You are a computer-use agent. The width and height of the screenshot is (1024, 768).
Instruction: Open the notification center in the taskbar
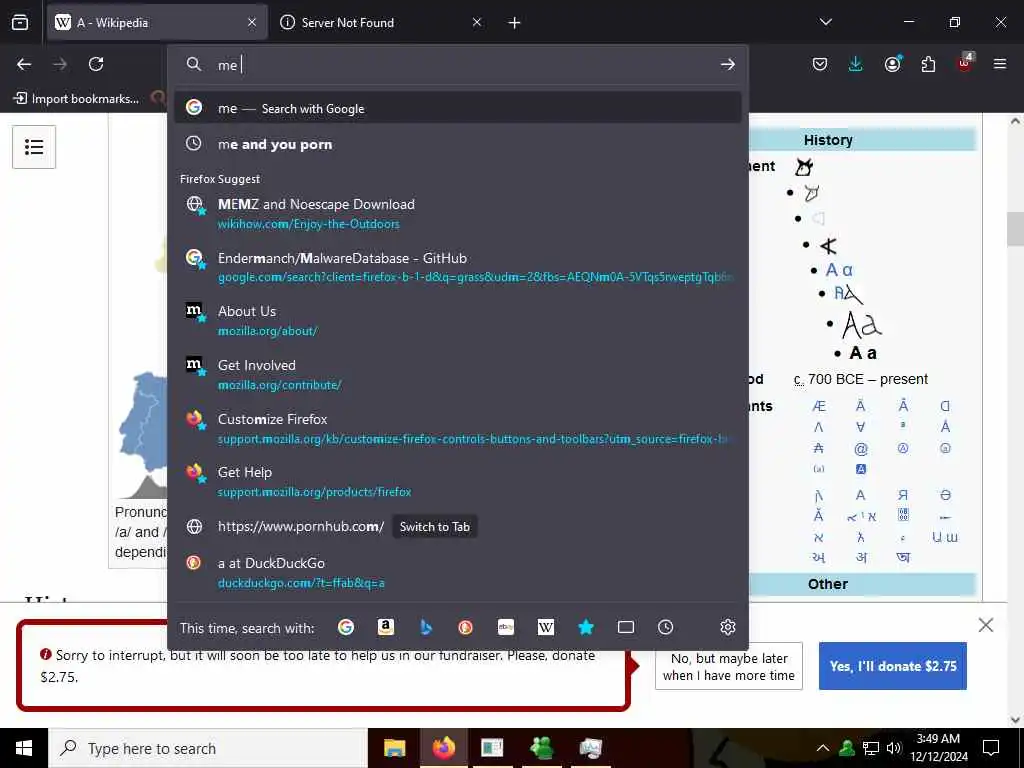(991, 748)
